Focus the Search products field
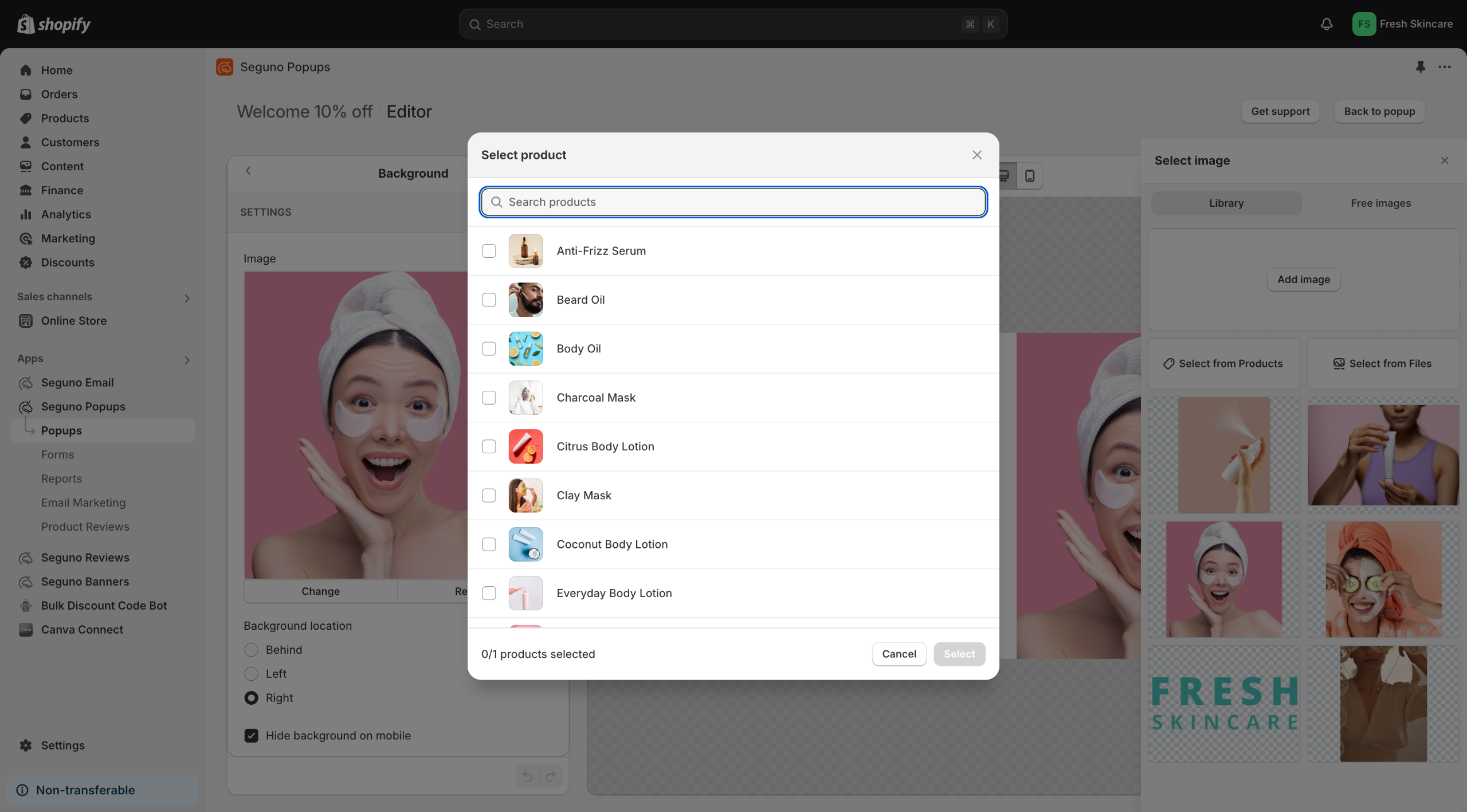 (733, 202)
